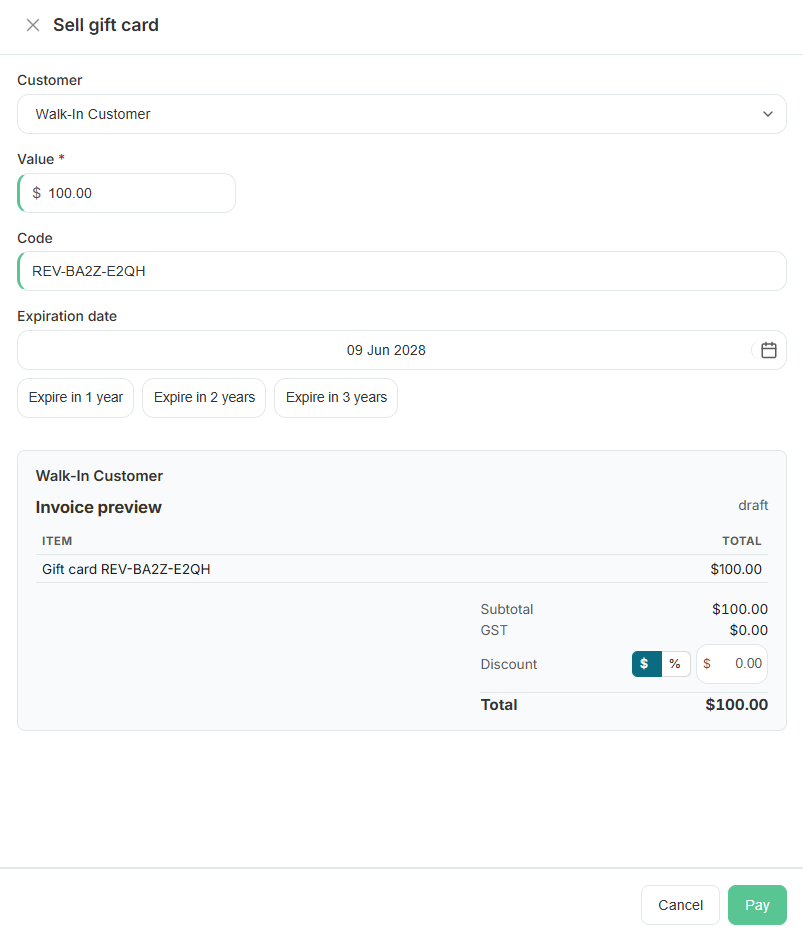The image size is (803, 934).
Task: Click the Expiration date field showing 09 Jun 2028
Action: point(402,350)
